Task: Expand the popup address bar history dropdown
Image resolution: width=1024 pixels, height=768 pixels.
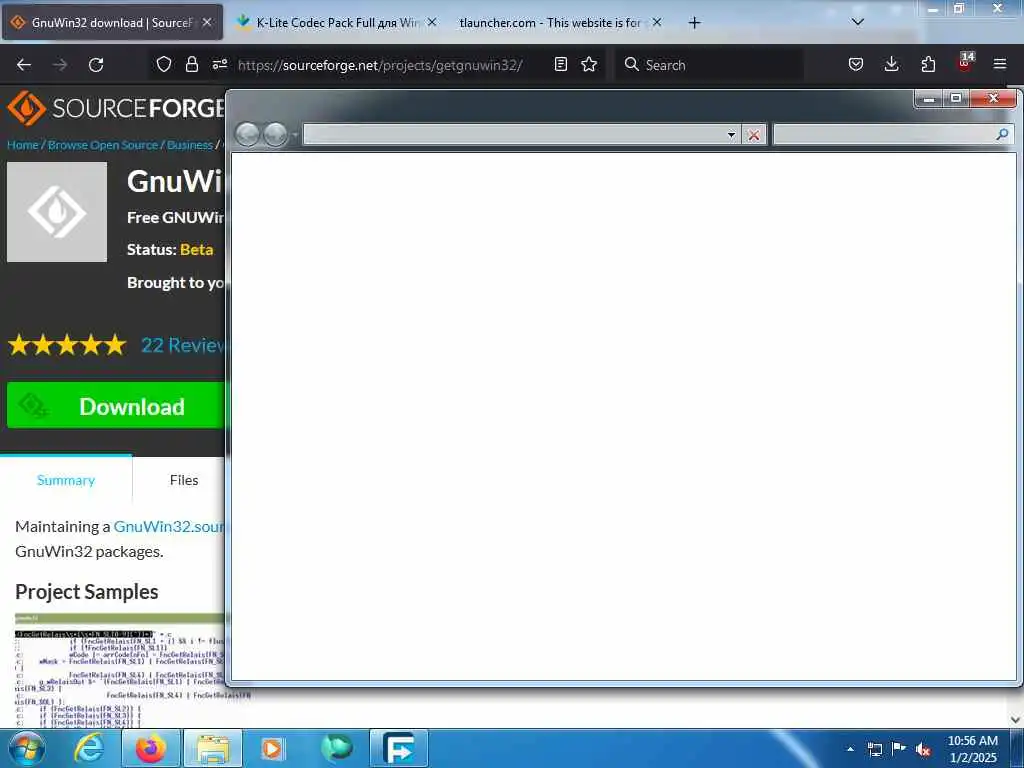Action: [x=731, y=135]
